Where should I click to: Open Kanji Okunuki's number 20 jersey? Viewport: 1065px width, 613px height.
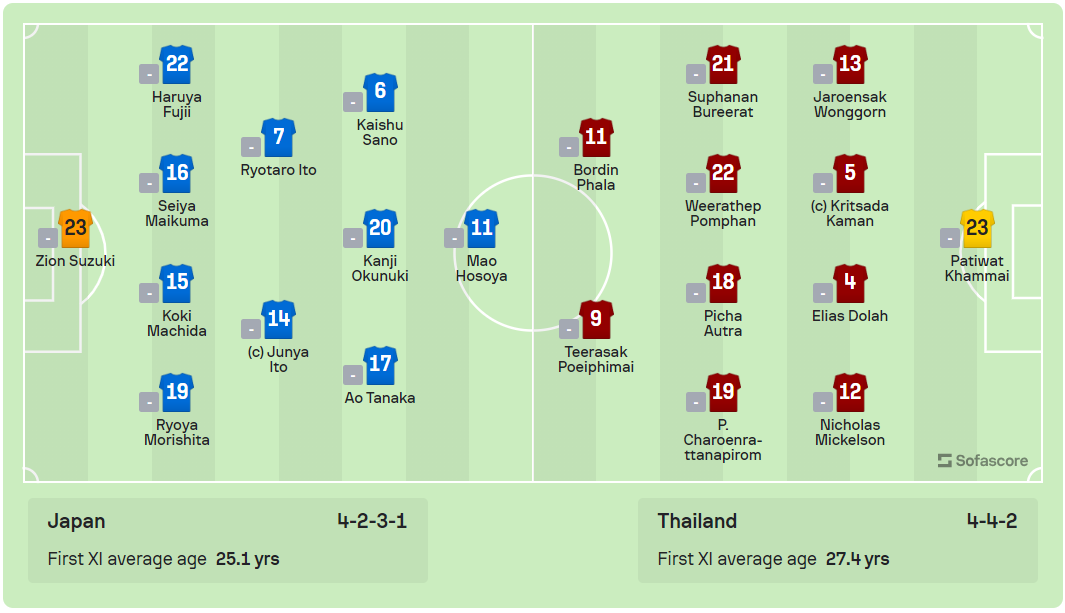380,228
